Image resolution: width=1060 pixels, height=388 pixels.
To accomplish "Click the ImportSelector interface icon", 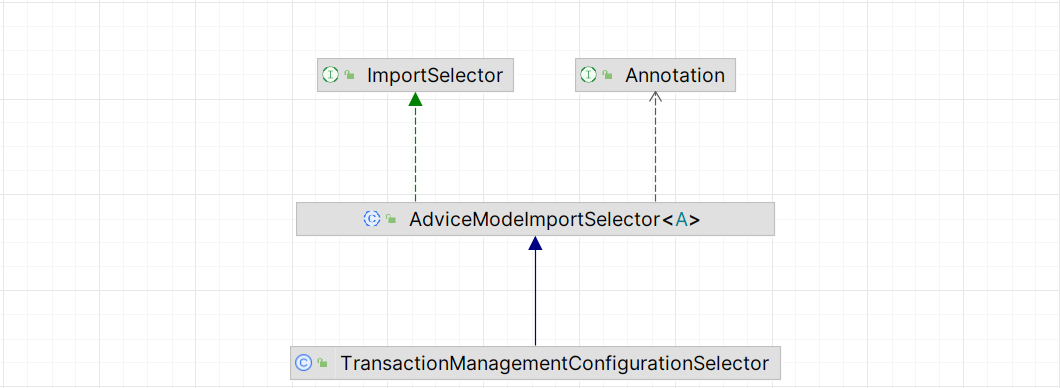I will point(330,75).
